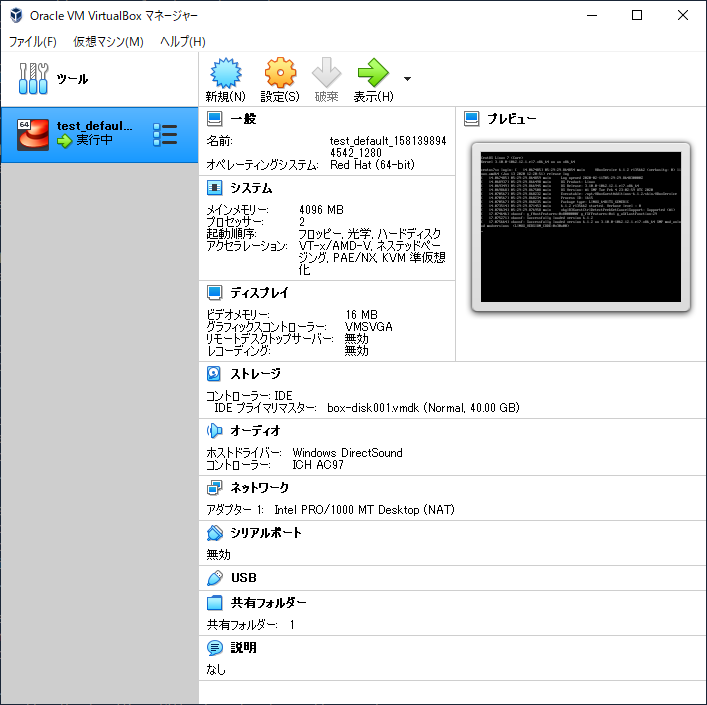Click the 実行中 running status text
The width and height of the screenshot is (707, 705).
pyautogui.click(x=94, y=140)
